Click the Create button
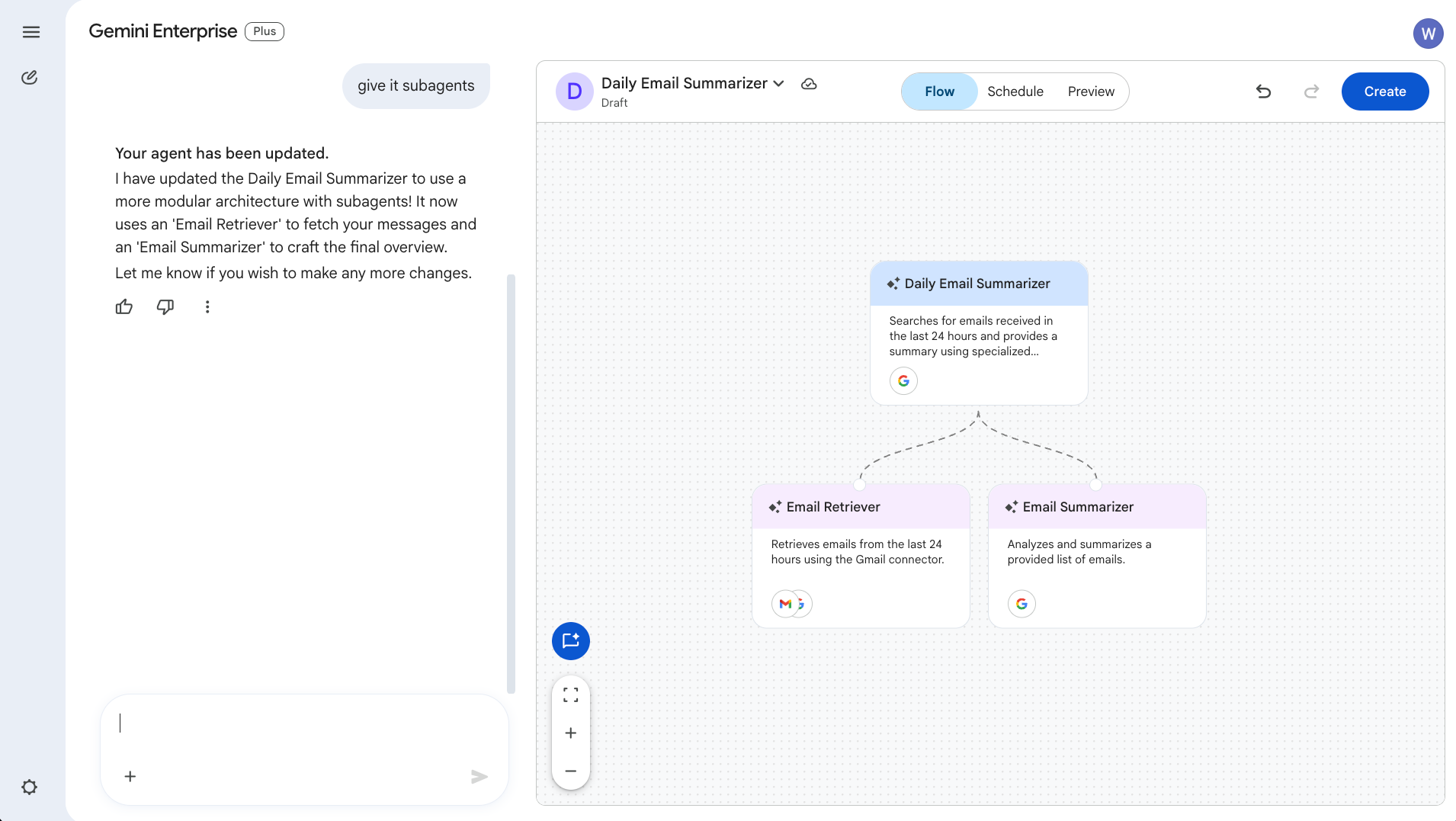1456x821 pixels. 1385,91
